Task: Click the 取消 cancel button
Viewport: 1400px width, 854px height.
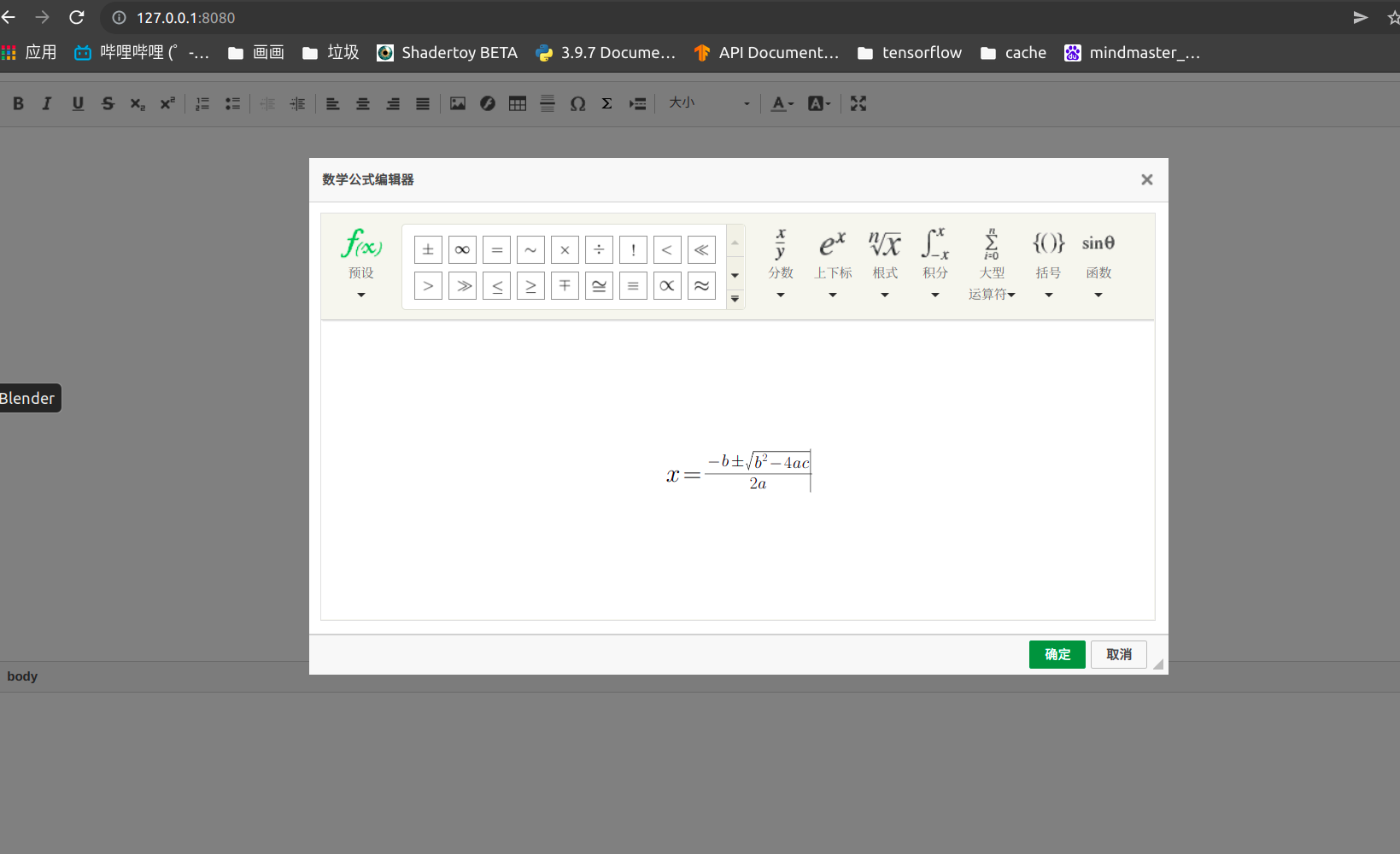Action: [1119, 654]
